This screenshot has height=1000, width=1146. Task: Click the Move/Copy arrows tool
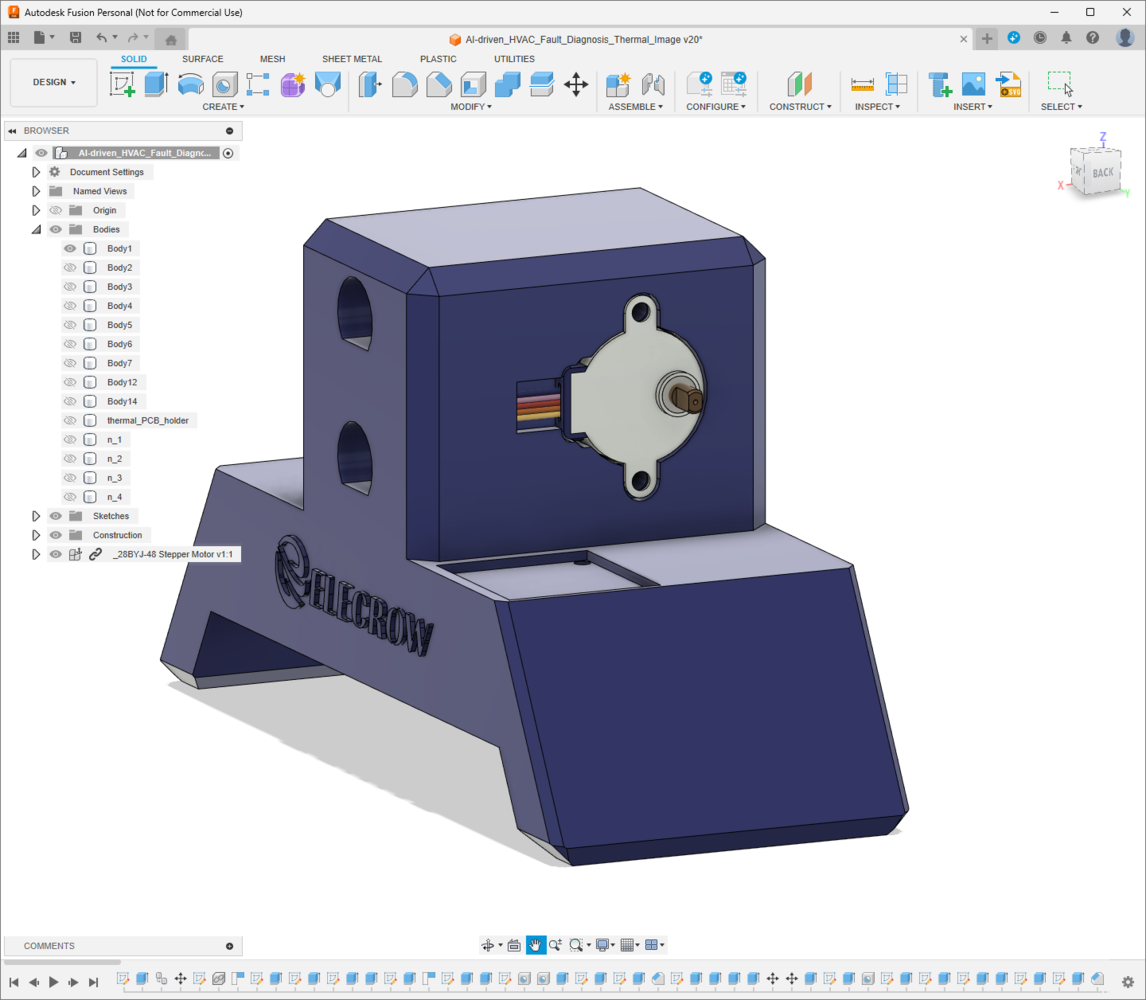coord(576,84)
